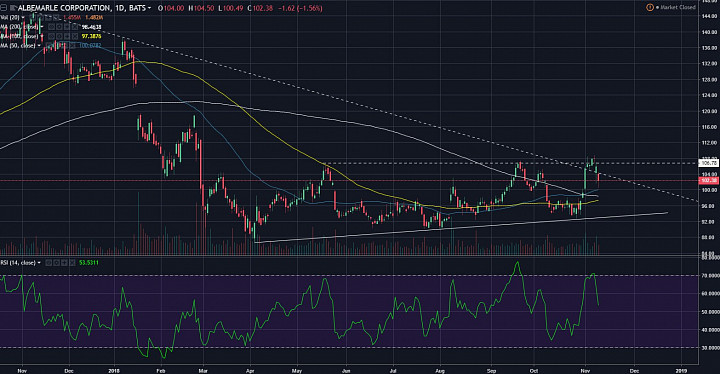Image resolution: width=720 pixels, height=374 pixels.
Task: Open the ALBEMARLE CORPORATION symbol title dropdown arrow
Action: 149,8
